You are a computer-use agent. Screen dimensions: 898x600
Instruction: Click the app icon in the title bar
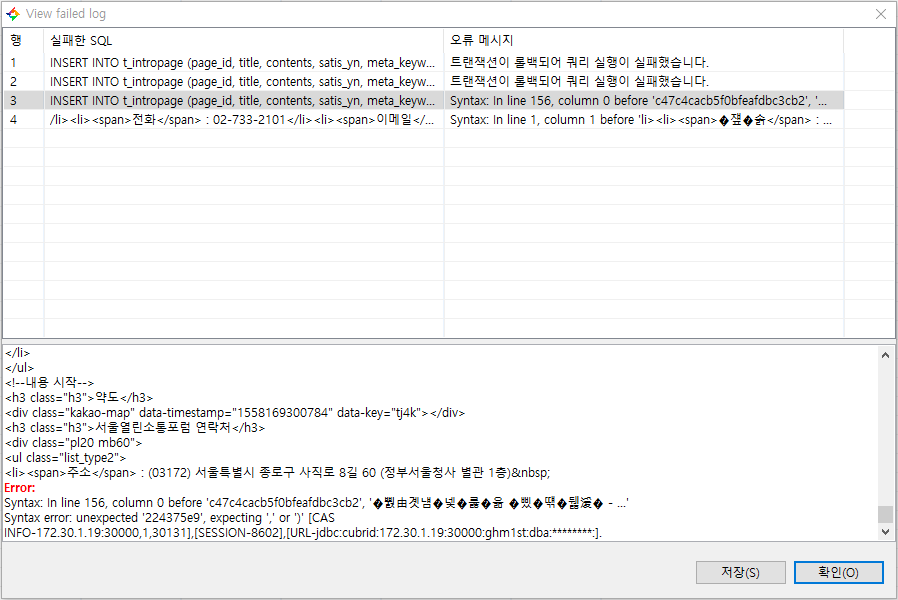pos(12,14)
